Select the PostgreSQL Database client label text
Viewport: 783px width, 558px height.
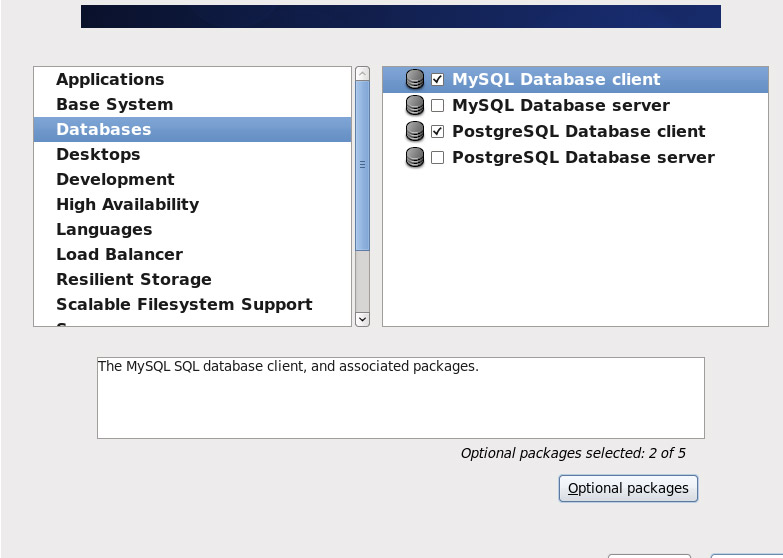click(x=579, y=131)
